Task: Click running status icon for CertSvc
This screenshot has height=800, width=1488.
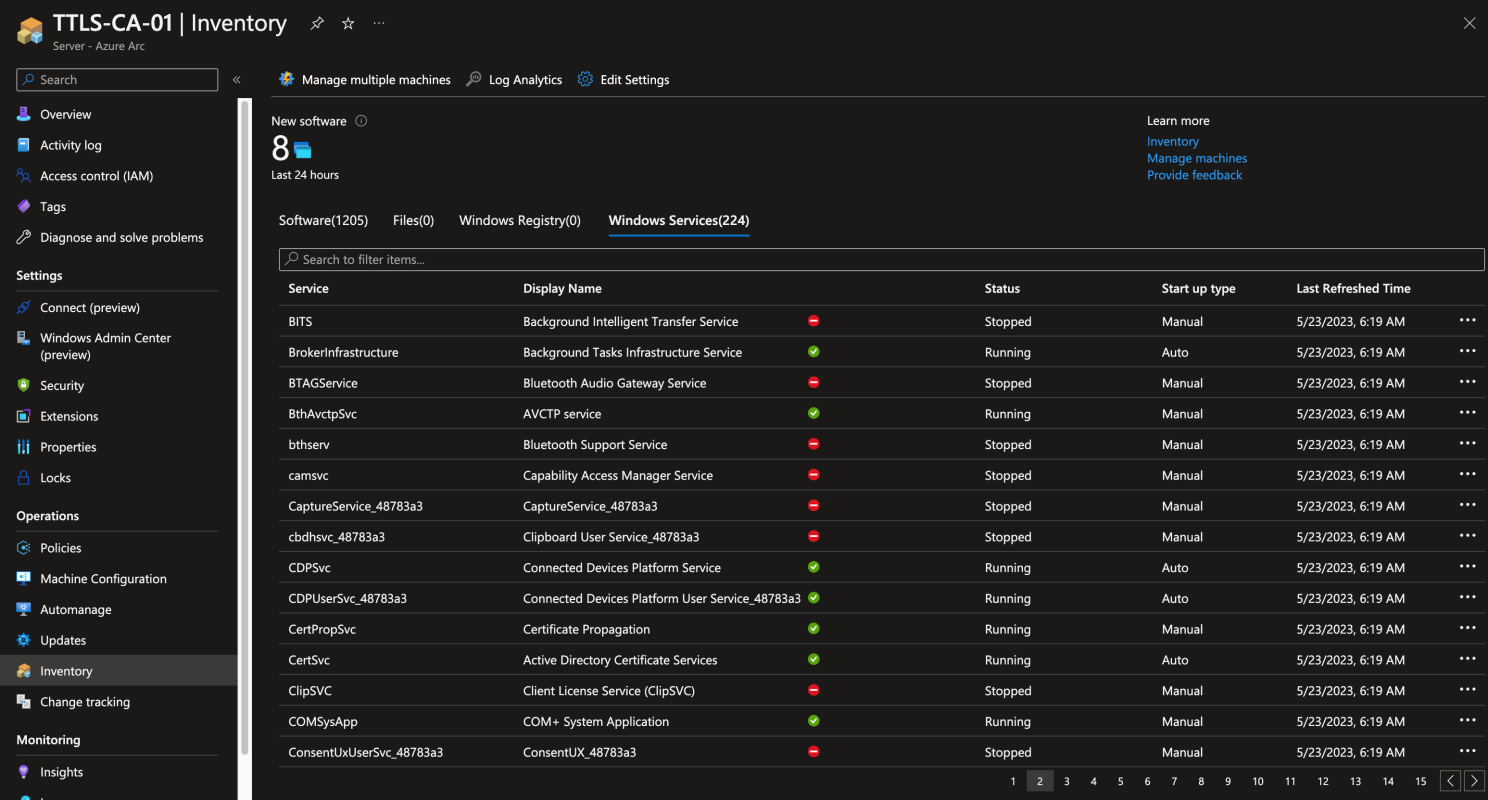Action: 814,660
